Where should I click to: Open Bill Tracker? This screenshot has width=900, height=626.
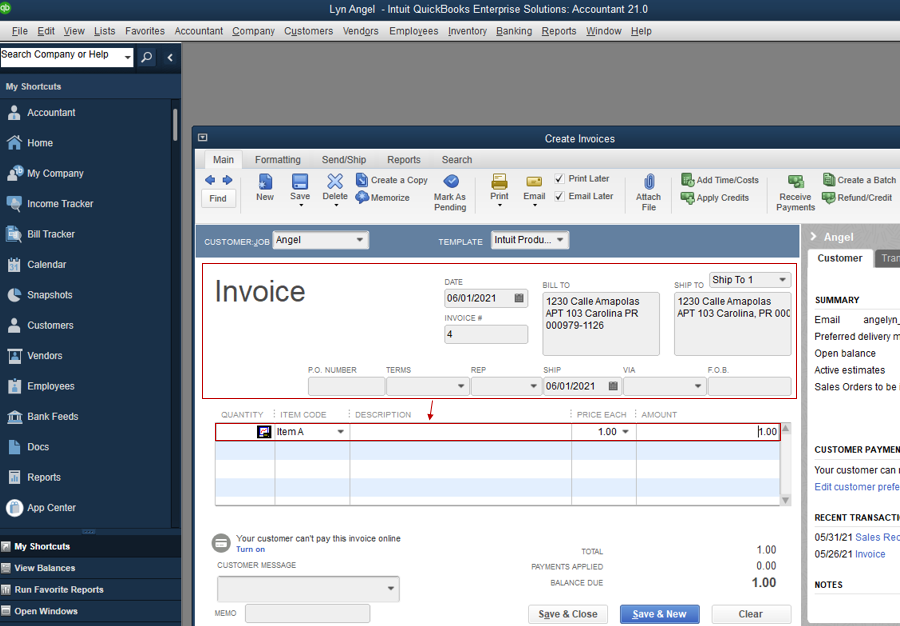click(x=41, y=234)
